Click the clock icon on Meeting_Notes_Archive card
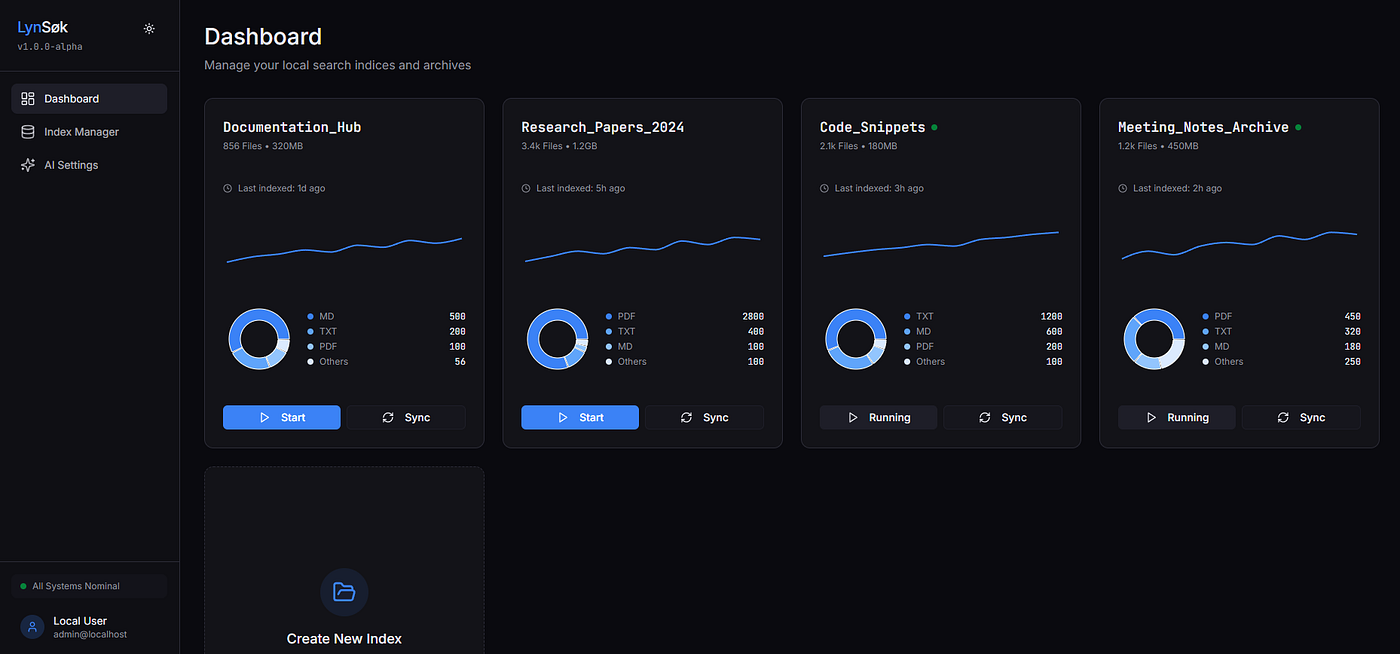 point(1123,188)
